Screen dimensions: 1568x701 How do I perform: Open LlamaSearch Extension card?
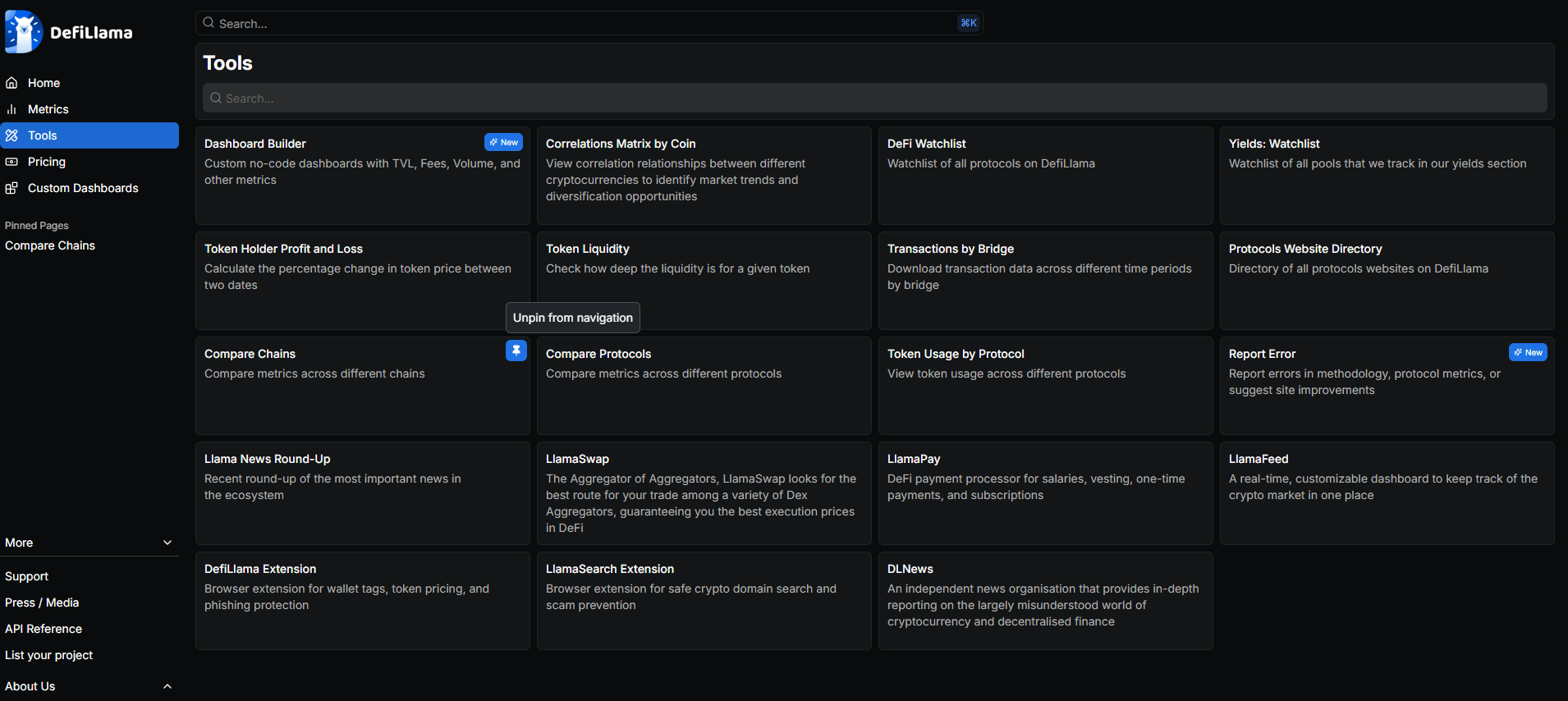[704, 601]
